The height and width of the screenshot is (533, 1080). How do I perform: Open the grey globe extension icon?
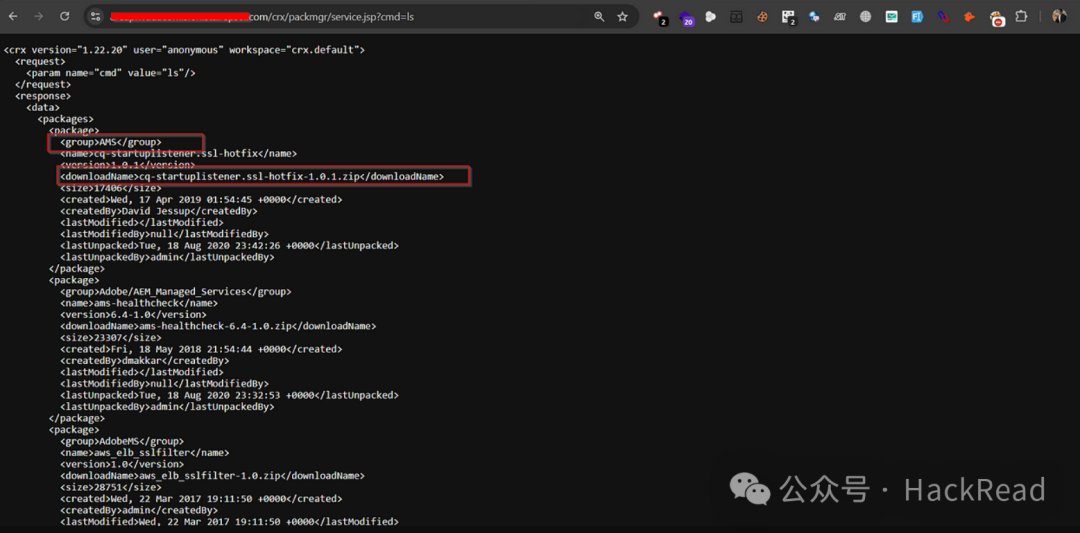pos(866,17)
